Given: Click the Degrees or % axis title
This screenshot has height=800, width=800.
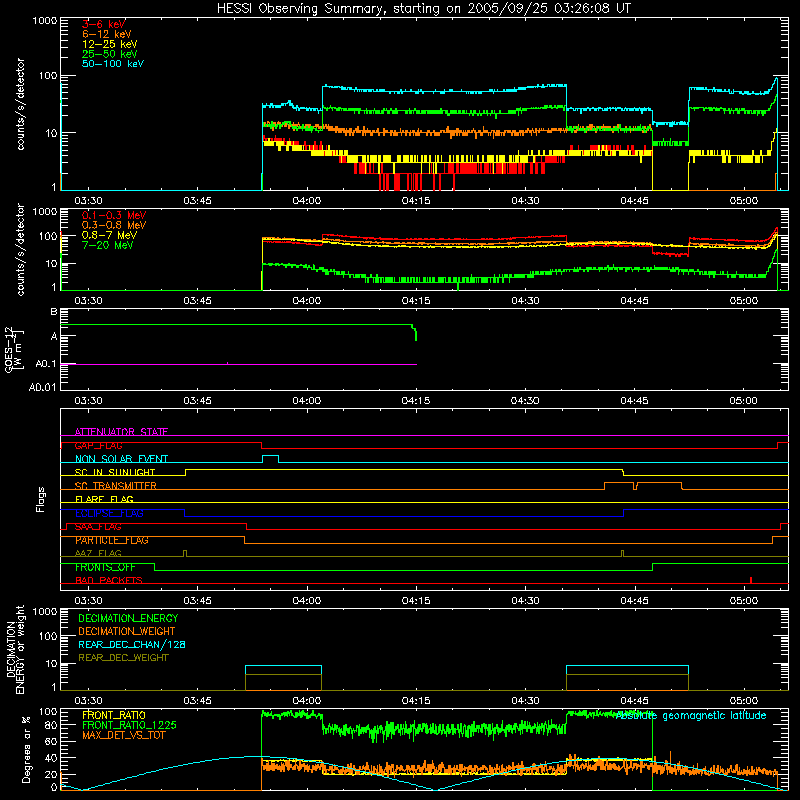Looking at the screenshot, I should coord(27,749).
